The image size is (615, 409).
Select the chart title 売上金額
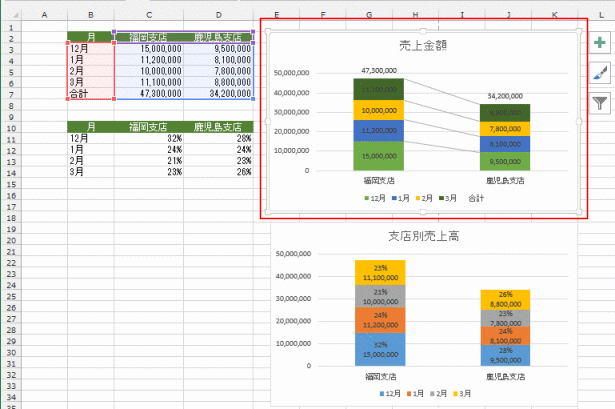pyautogui.click(x=423, y=45)
